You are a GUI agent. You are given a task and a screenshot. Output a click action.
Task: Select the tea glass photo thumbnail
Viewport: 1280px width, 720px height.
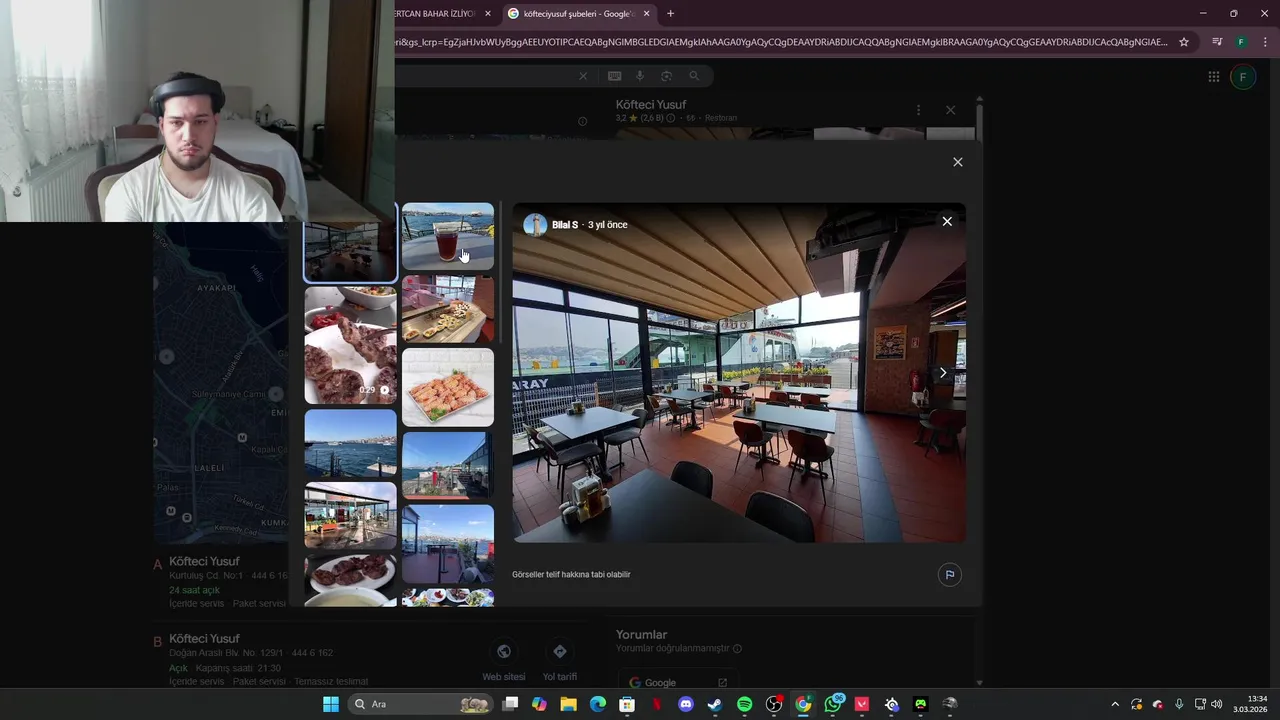pyautogui.click(x=448, y=236)
